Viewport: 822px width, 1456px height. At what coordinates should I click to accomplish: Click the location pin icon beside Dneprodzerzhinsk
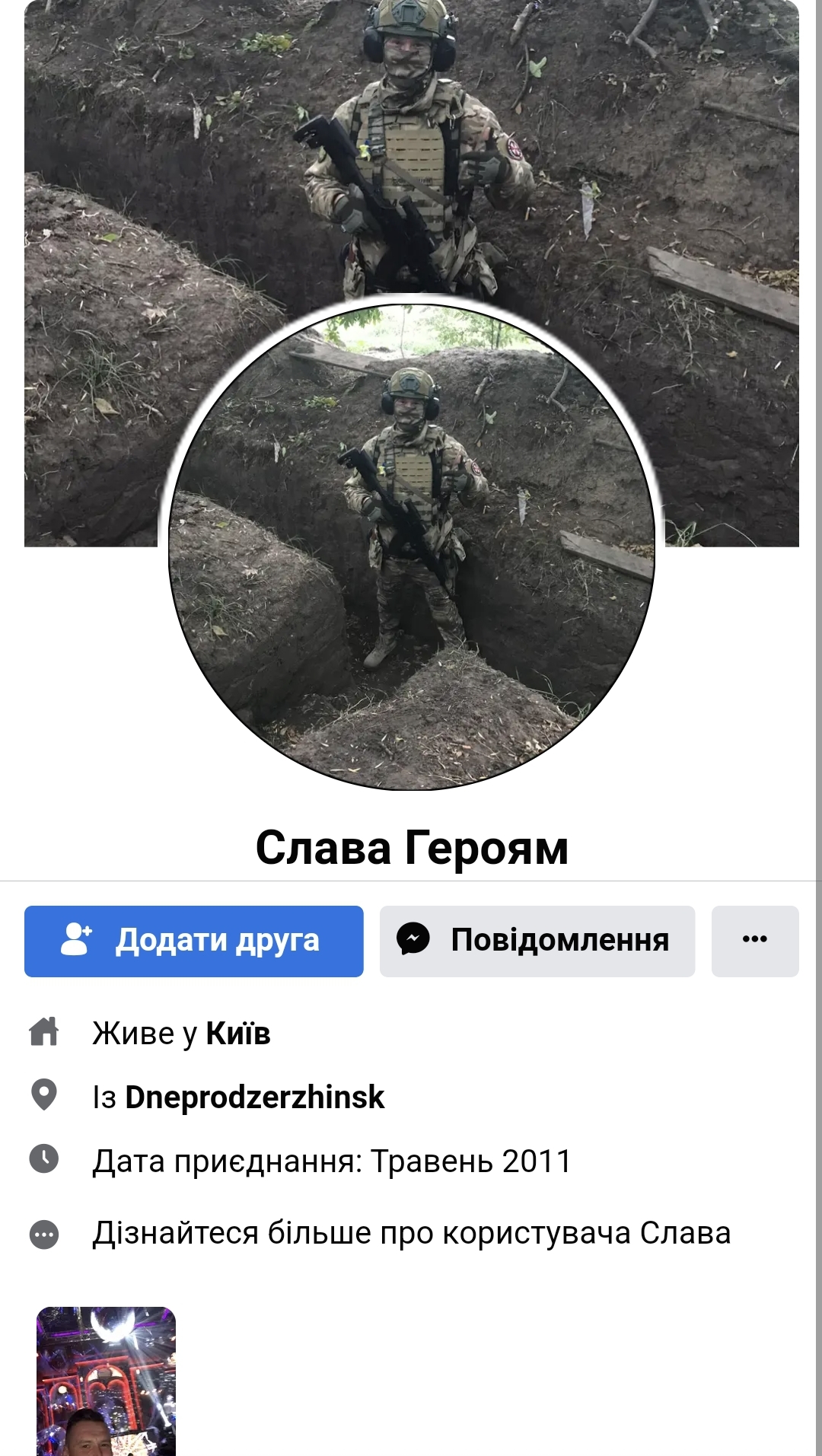[44, 1095]
